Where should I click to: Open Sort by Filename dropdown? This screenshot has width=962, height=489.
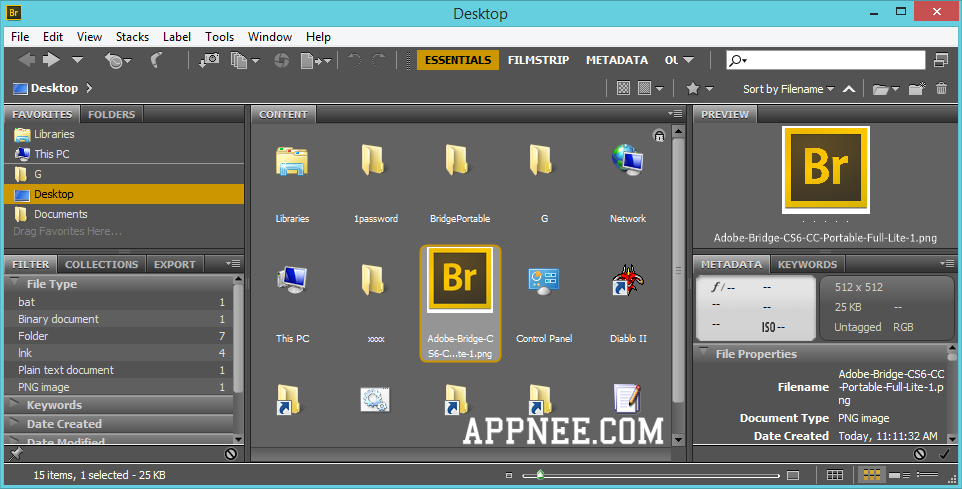click(x=788, y=89)
